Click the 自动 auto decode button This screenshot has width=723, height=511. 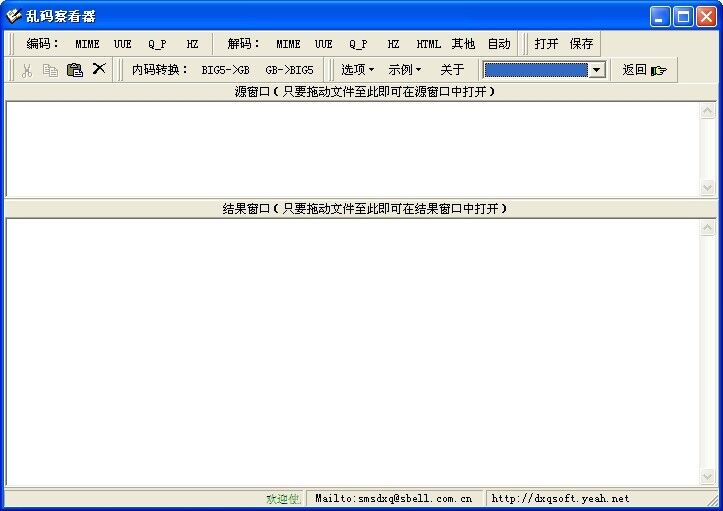pyautogui.click(x=499, y=44)
